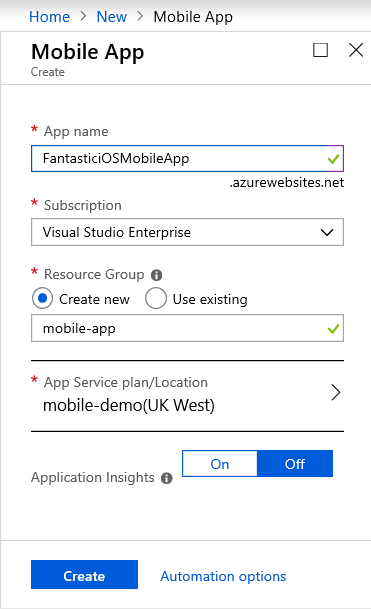Close the Mobile App blade

[356, 50]
